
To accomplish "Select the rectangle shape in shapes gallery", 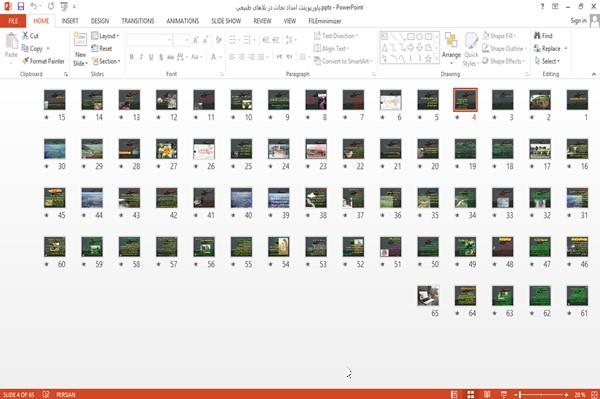I will pos(411,37).
